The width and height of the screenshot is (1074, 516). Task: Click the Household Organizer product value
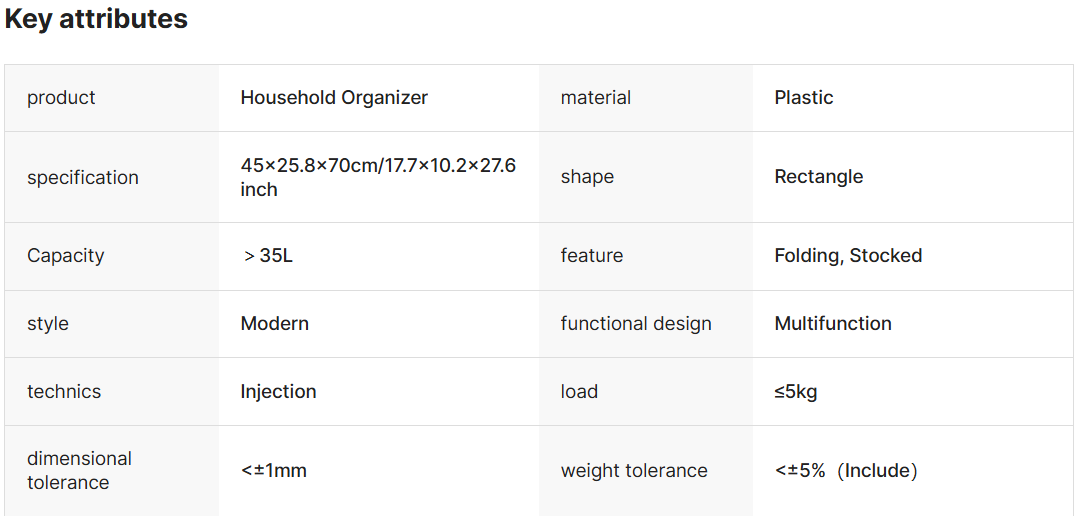tap(334, 98)
